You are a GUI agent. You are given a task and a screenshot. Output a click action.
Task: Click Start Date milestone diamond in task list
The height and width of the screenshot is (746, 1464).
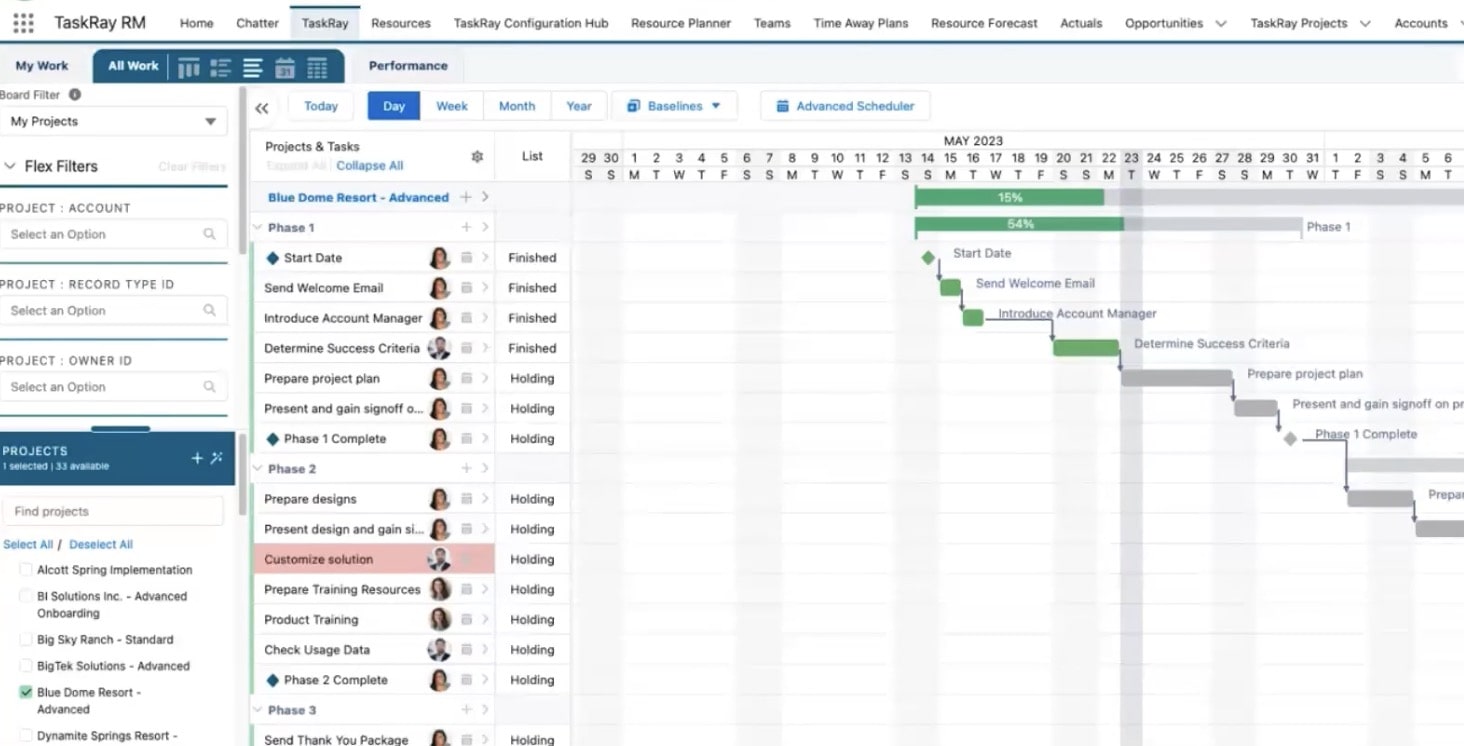(x=273, y=258)
